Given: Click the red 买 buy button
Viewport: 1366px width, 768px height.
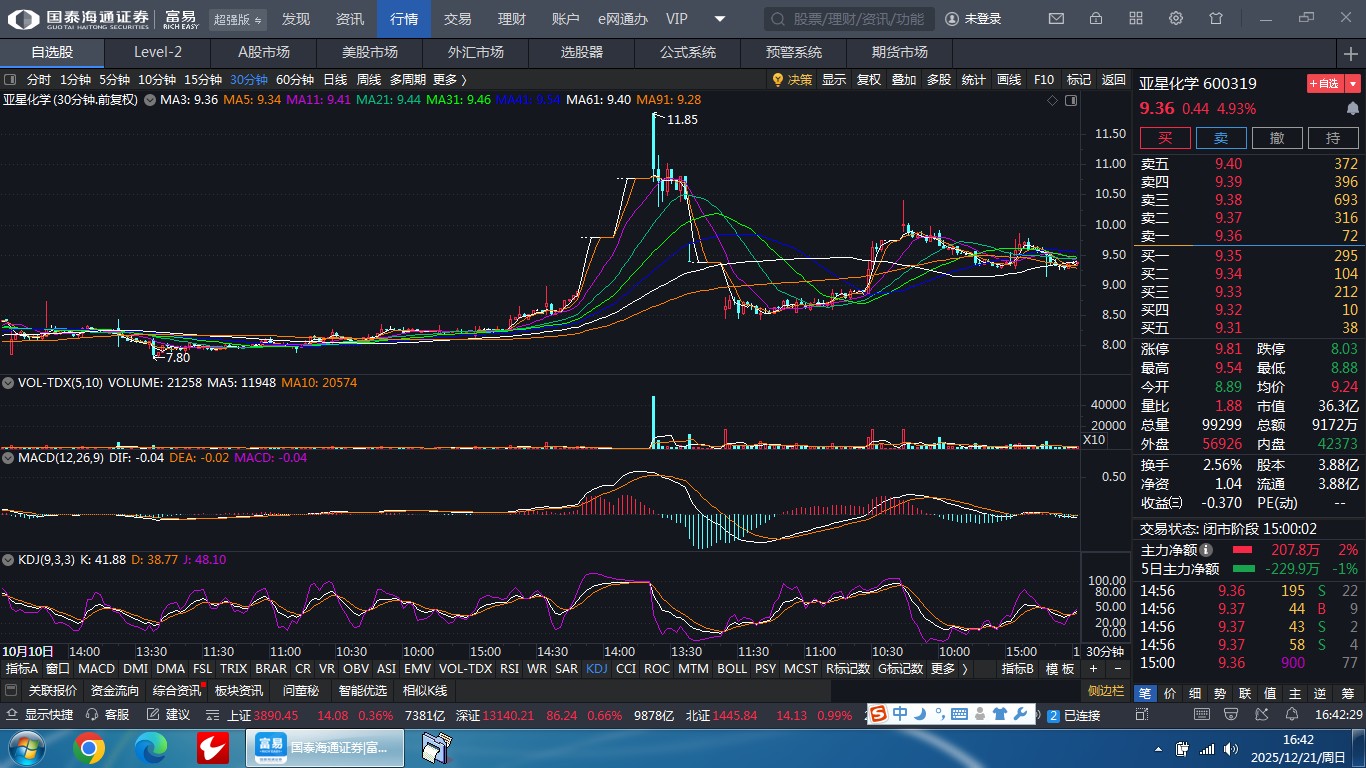Looking at the screenshot, I should tap(1165, 138).
